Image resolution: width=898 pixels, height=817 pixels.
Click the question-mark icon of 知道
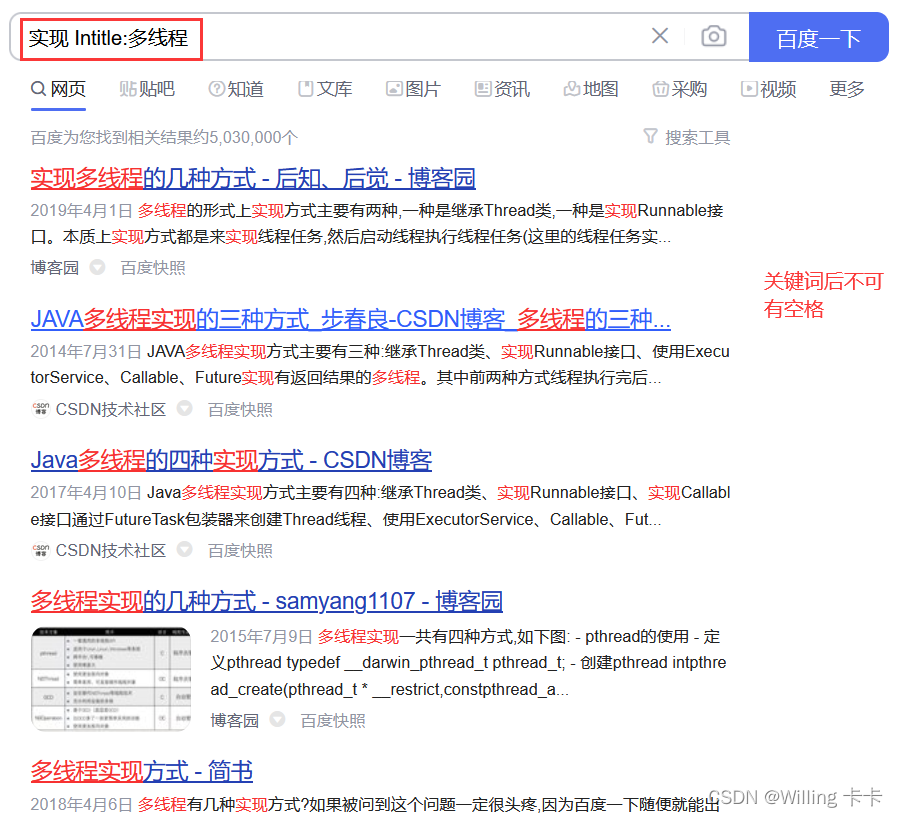pos(216,89)
